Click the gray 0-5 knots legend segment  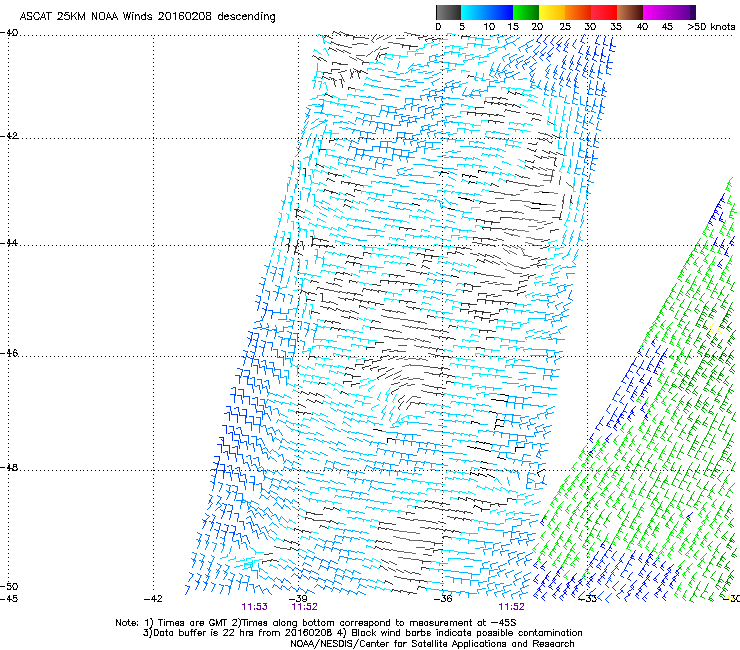(448, 12)
